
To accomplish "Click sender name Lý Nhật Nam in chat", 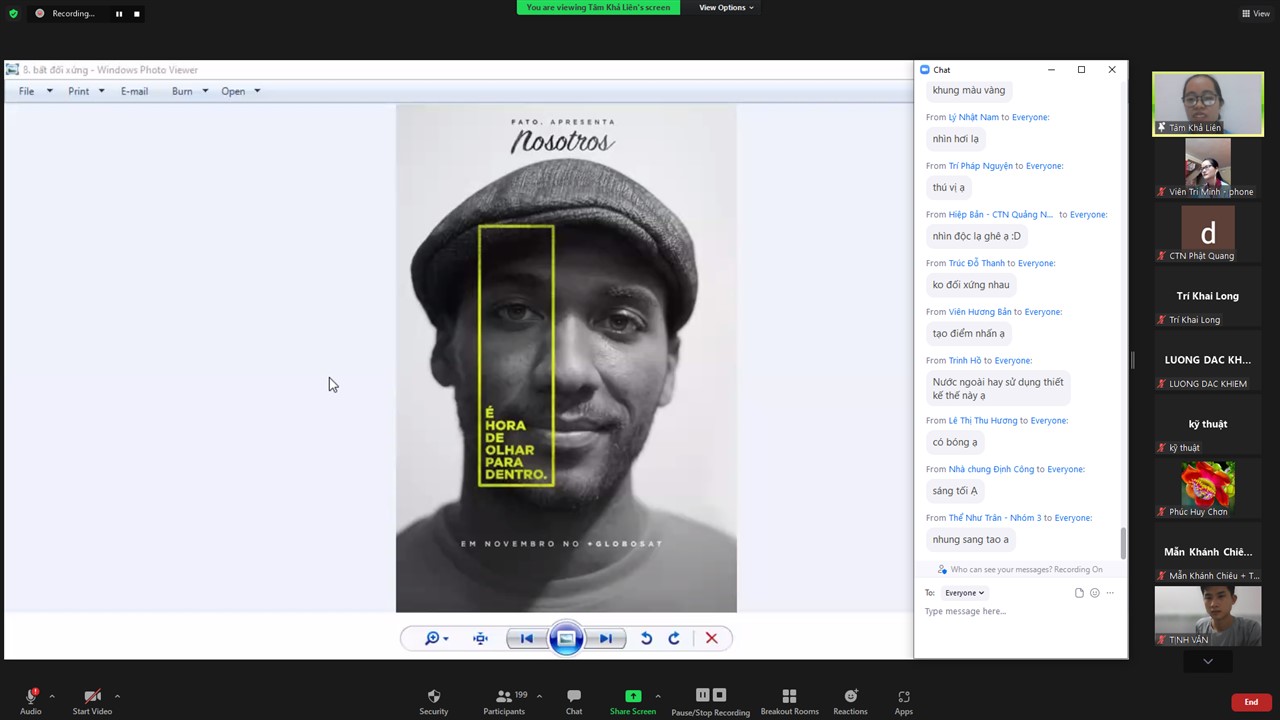I will pyautogui.click(x=974, y=117).
